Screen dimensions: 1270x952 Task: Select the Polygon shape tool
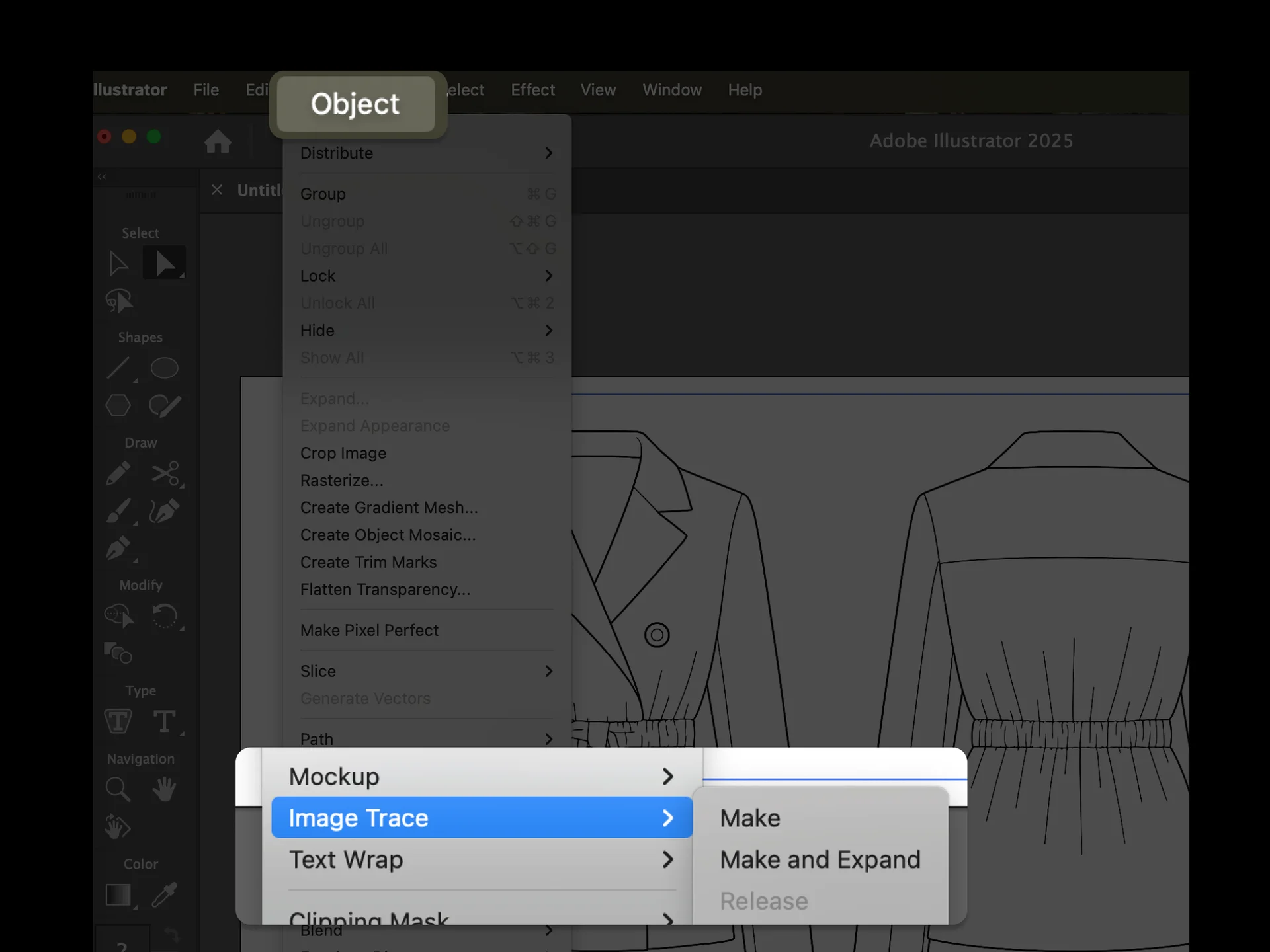click(118, 405)
